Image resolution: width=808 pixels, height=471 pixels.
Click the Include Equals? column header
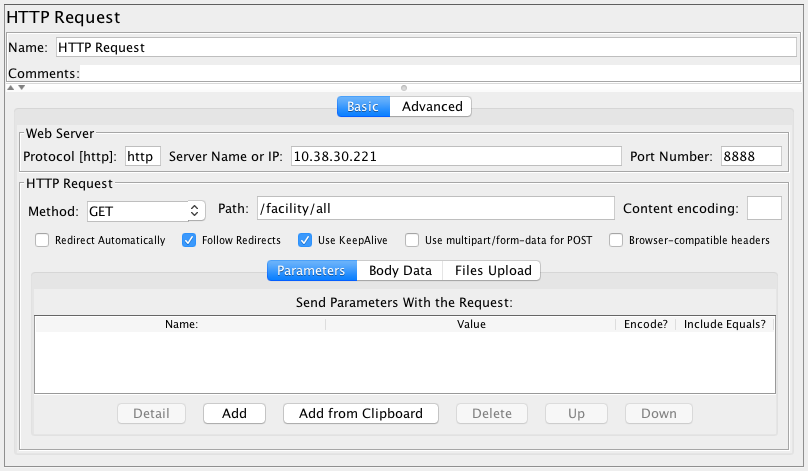(x=725, y=324)
